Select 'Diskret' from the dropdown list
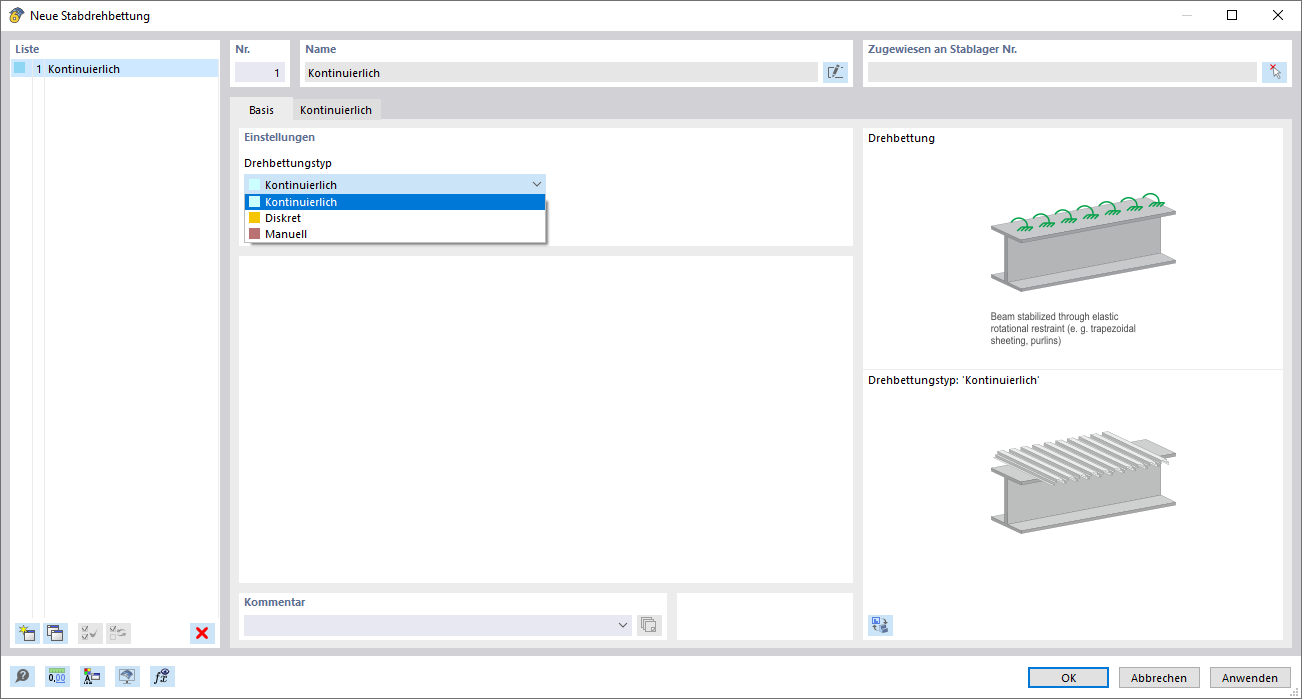The height and width of the screenshot is (699, 1302). pos(283,218)
